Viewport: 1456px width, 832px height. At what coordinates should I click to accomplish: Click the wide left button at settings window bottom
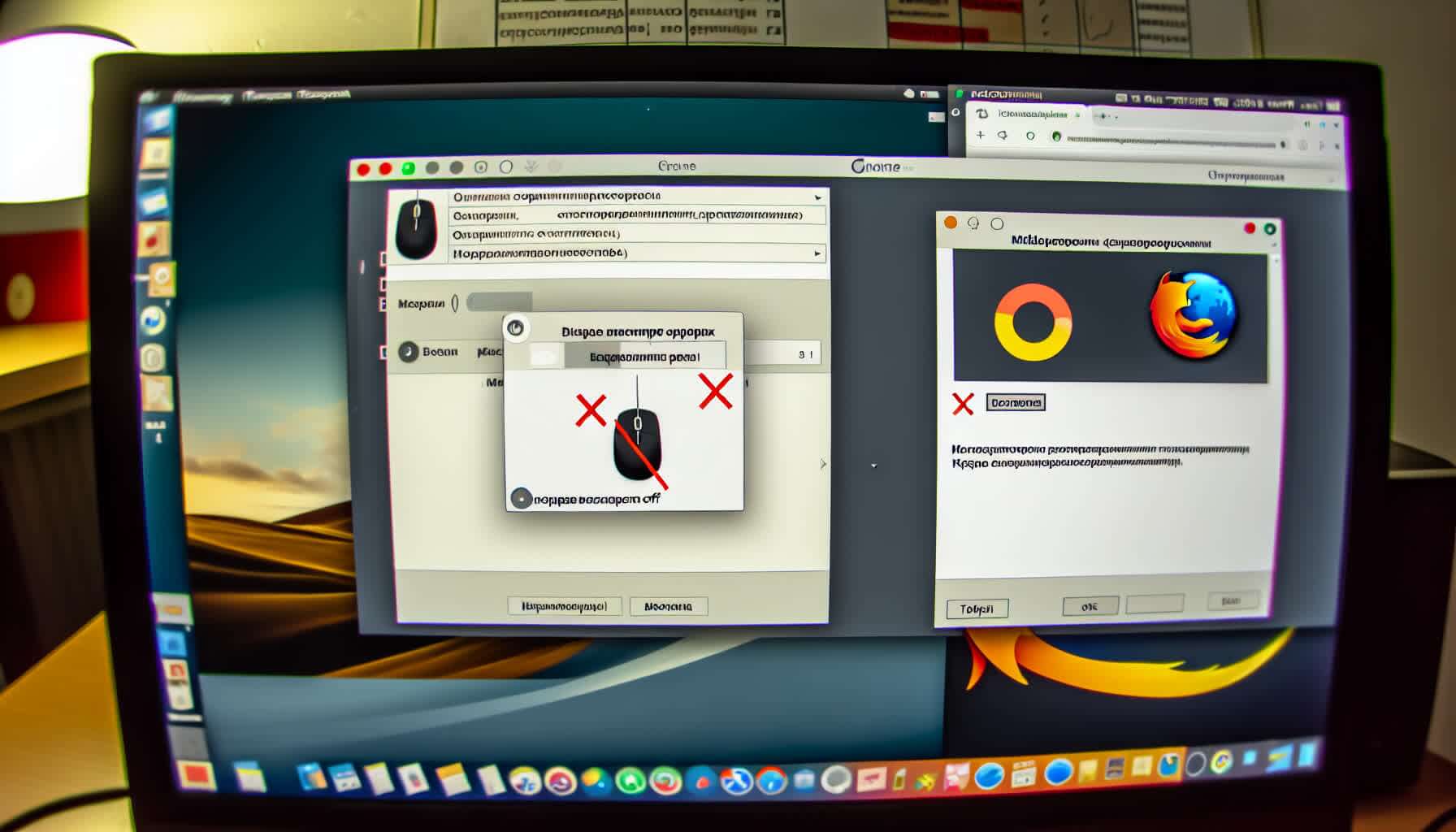pyautogui.click(x=564, y=606)
